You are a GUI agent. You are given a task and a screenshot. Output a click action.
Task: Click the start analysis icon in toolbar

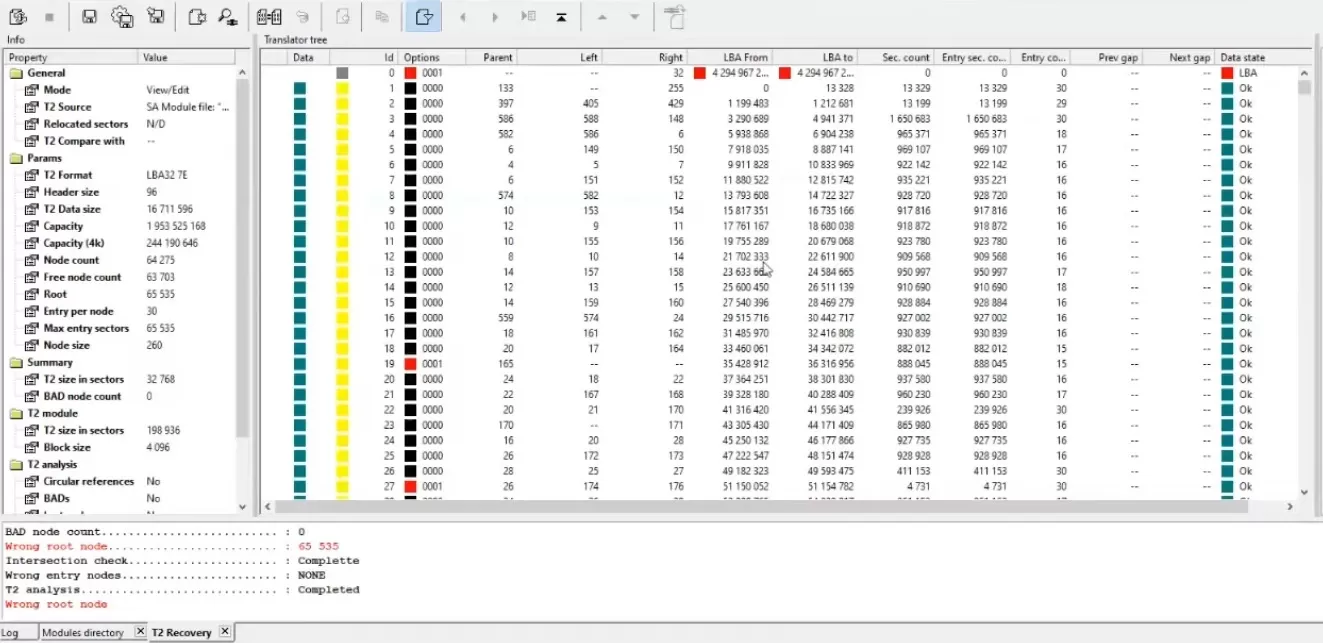coord(17,16)
